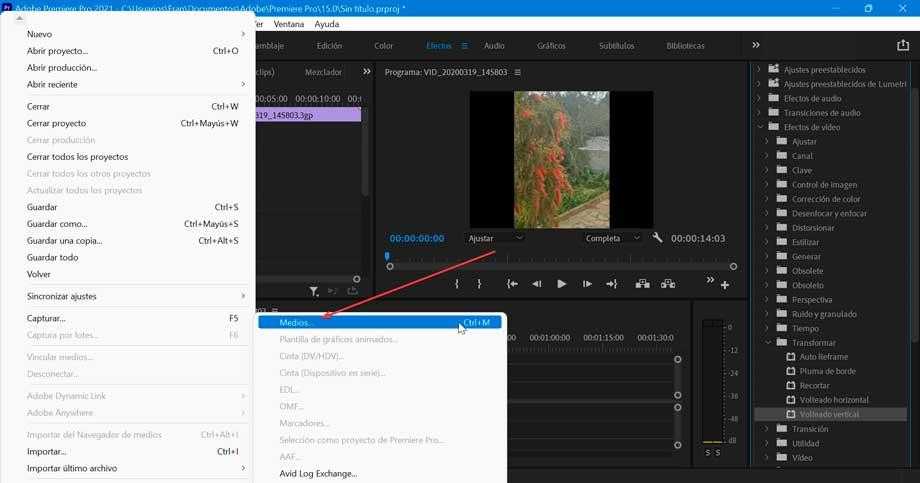Collapse the Efectos de vídeo folder
Image resolution: width=920 pixels, height=483 pixels.
[760, 127]
